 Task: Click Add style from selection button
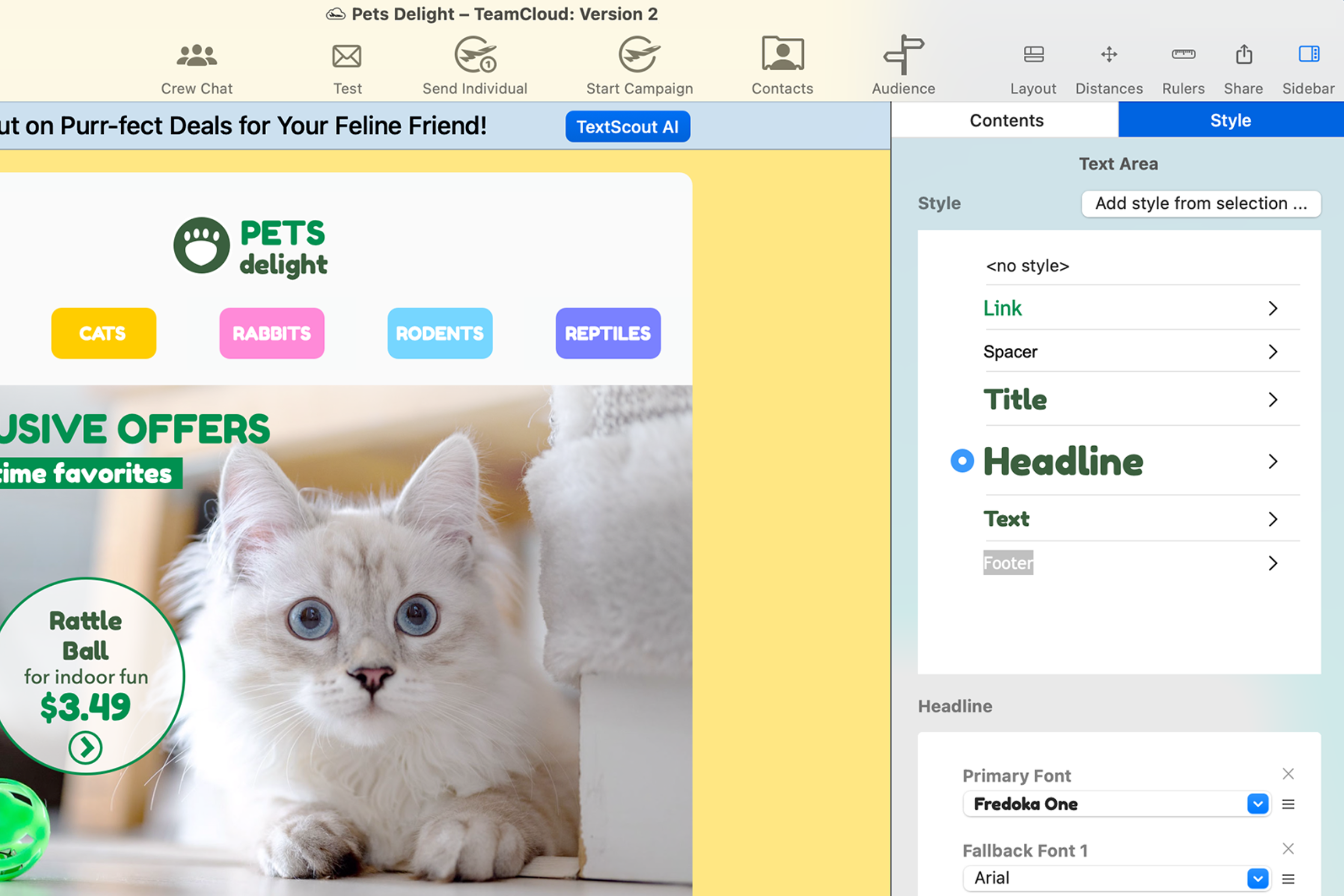tap(1201, 204)
